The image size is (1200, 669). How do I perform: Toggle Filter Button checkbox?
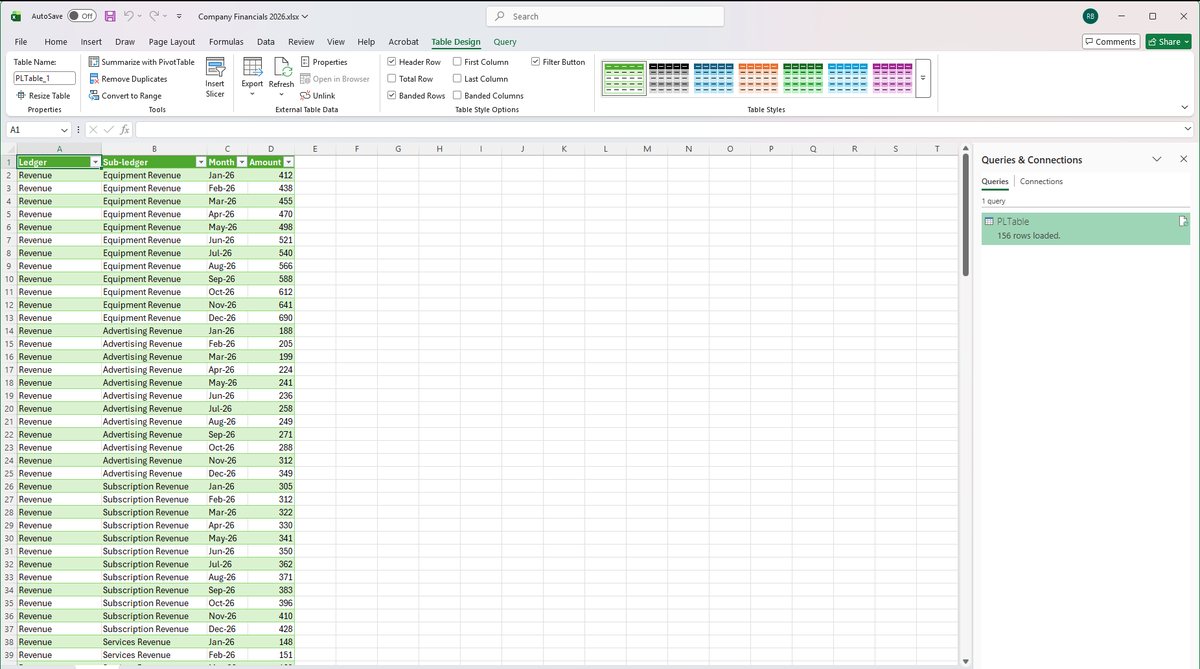point(535,62)
